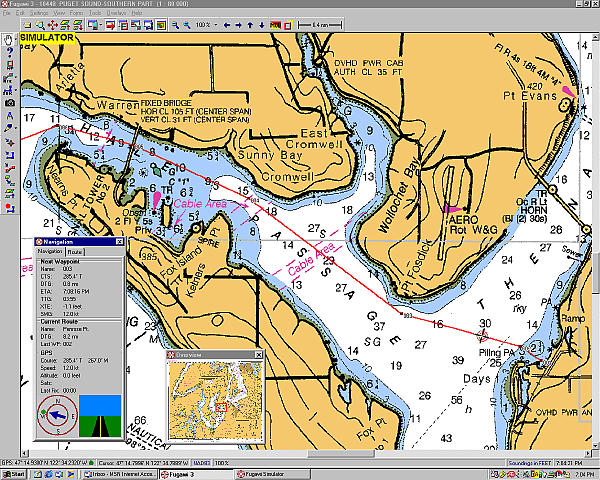The image size is (600, 480).
Task: Click the stacked charts down-arrow icon
Action: pos(78,25)
